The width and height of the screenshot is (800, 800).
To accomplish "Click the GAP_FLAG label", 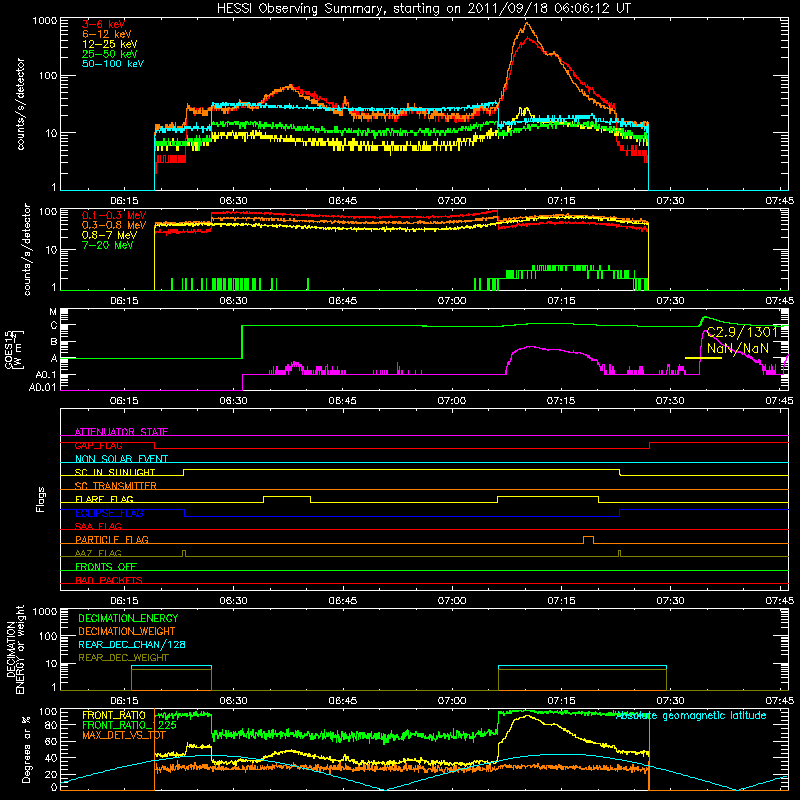I will pyautogui.click(x=98, y=445).
